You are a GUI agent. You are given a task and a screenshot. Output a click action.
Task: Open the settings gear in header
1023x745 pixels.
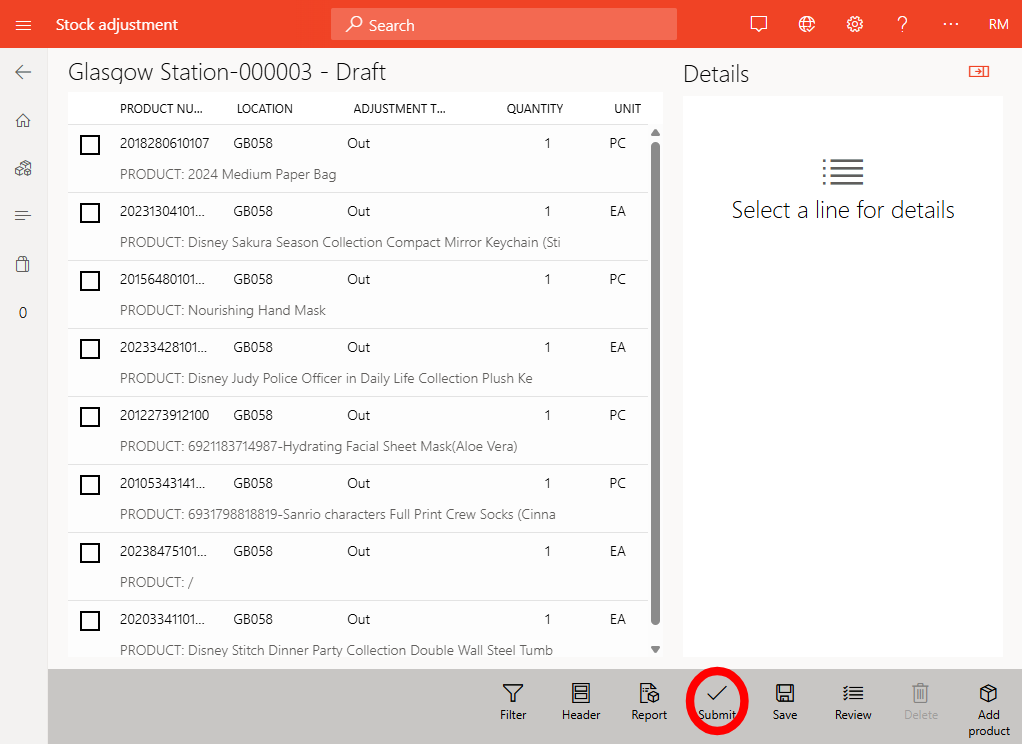click(x=855, y=24)
